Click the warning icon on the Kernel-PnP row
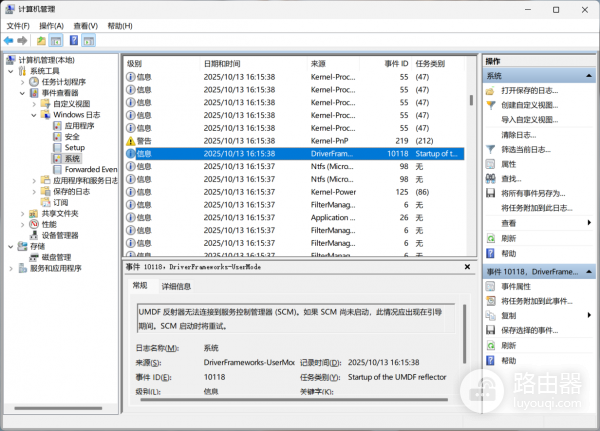Viewport: 600px width, 431px height. pyautogui.click(x=130, y=141)
